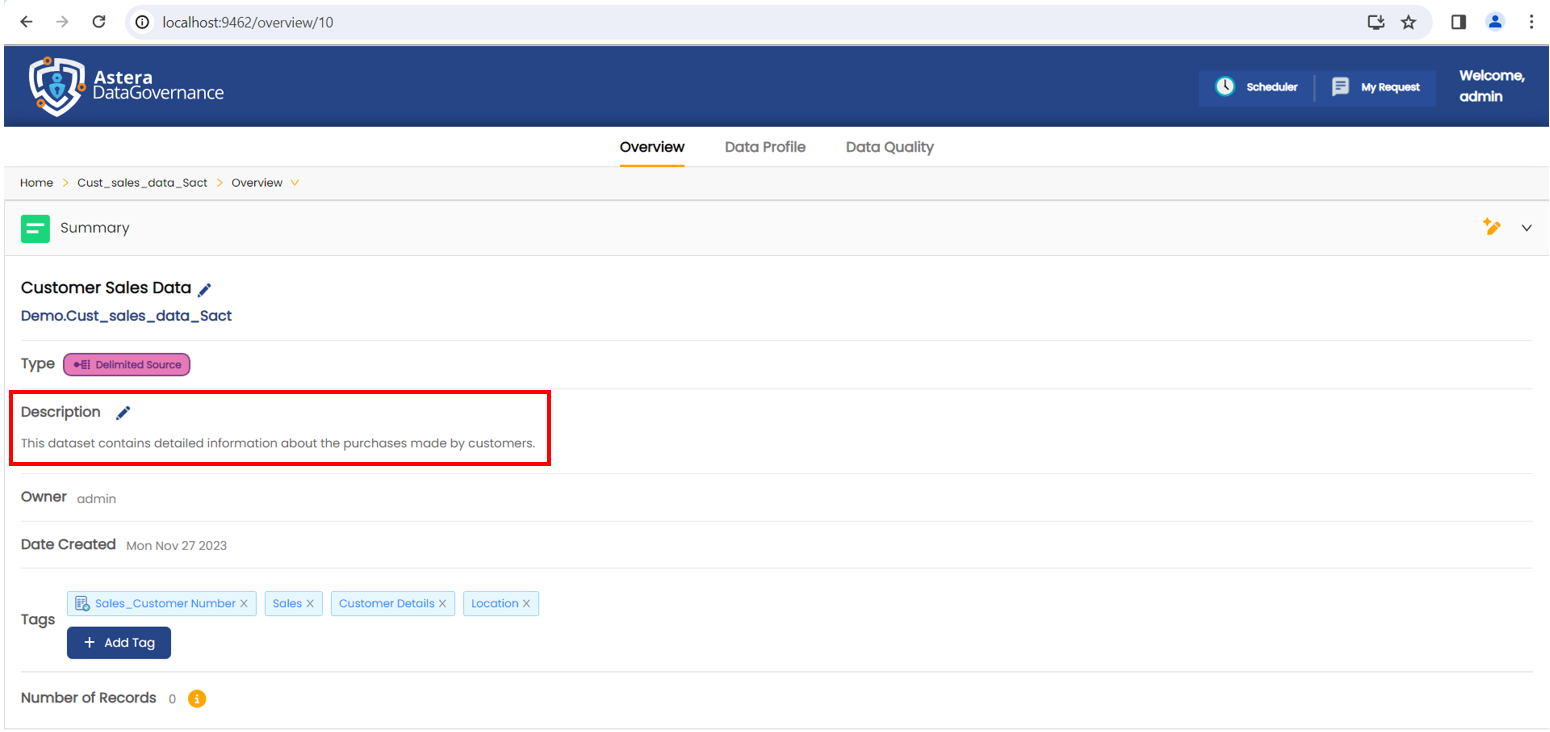Remove the Customer Details tag
Image resolution: width=1550 pixels, height=732 pixels.
point(442,604)
